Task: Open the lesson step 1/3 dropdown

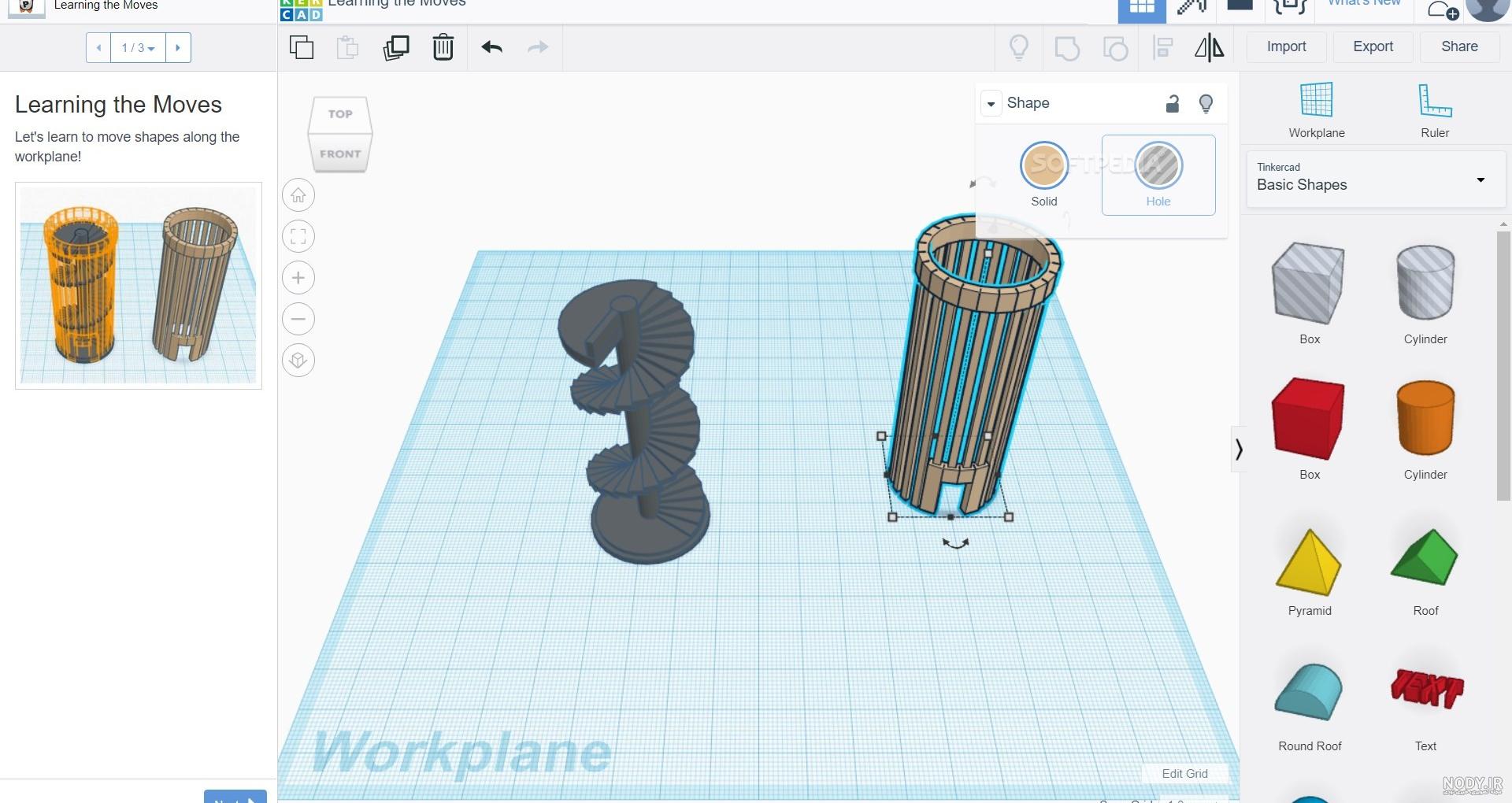Action: point(138,47)
